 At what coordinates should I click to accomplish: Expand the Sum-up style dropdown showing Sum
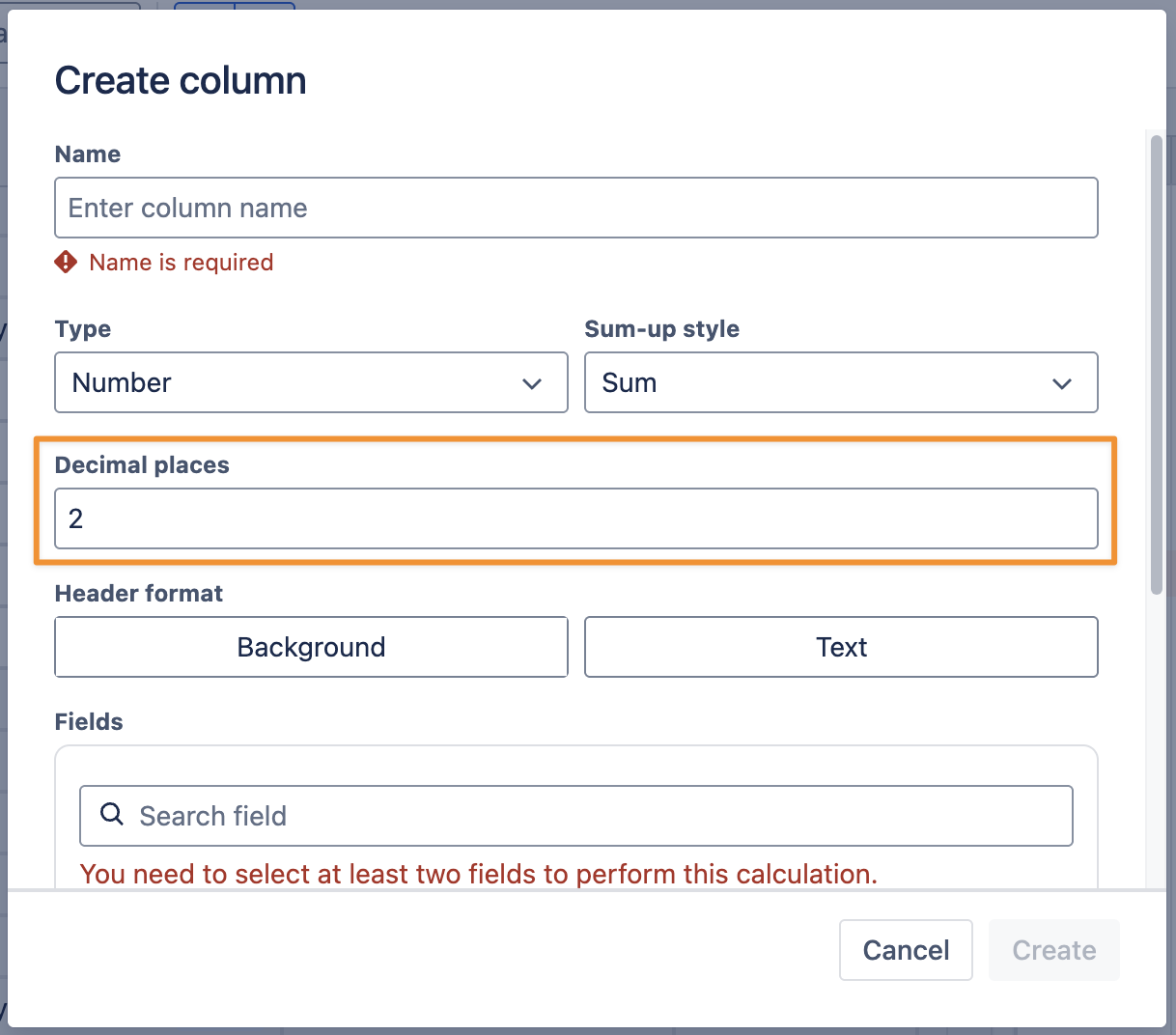(840, 382)
